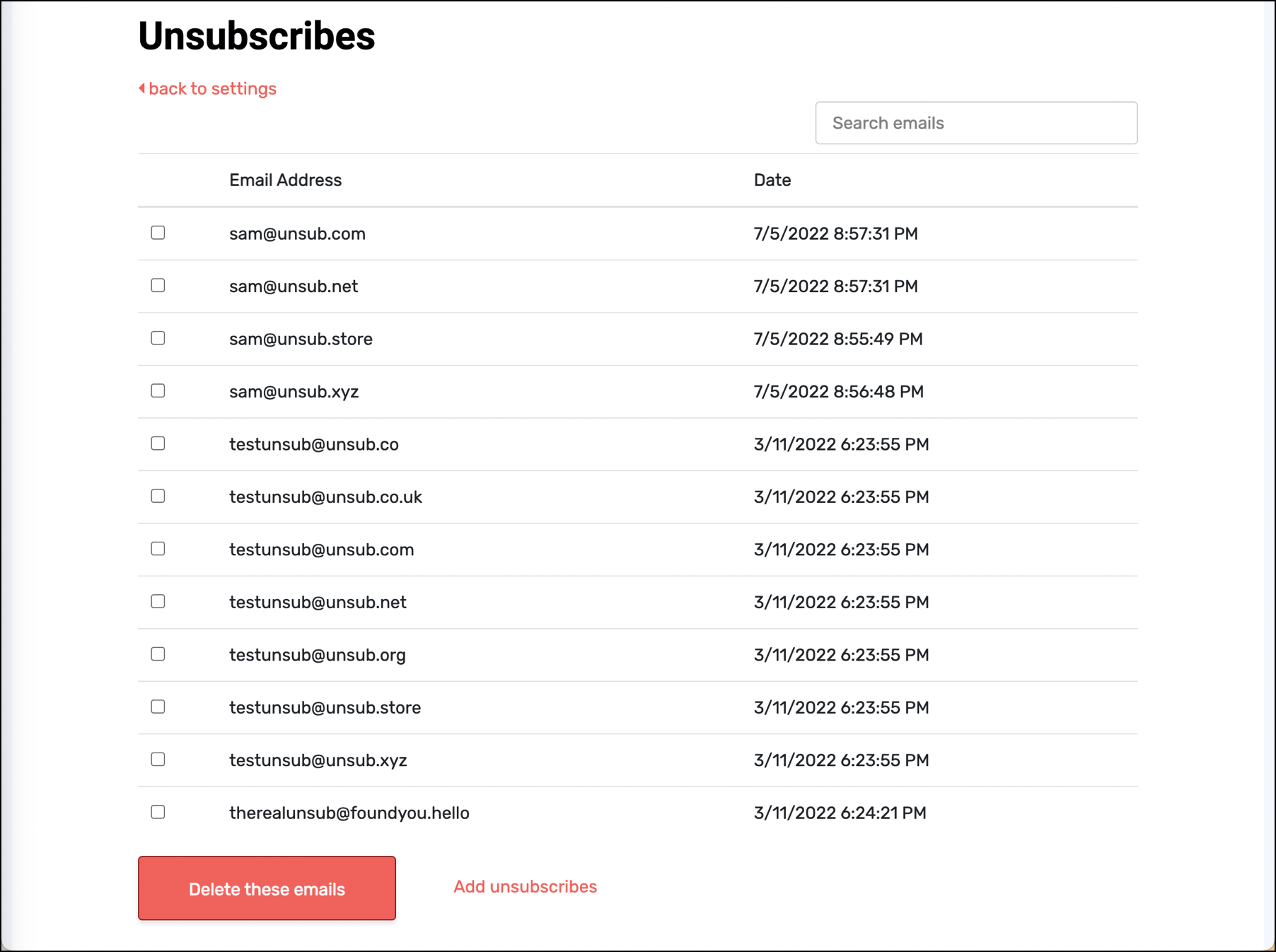The height and width of the screenshot is (952, 1276).
Task: Select the testunsub@unsub.net checkbox
Action: pyautogui.click(x=158, y=601)
